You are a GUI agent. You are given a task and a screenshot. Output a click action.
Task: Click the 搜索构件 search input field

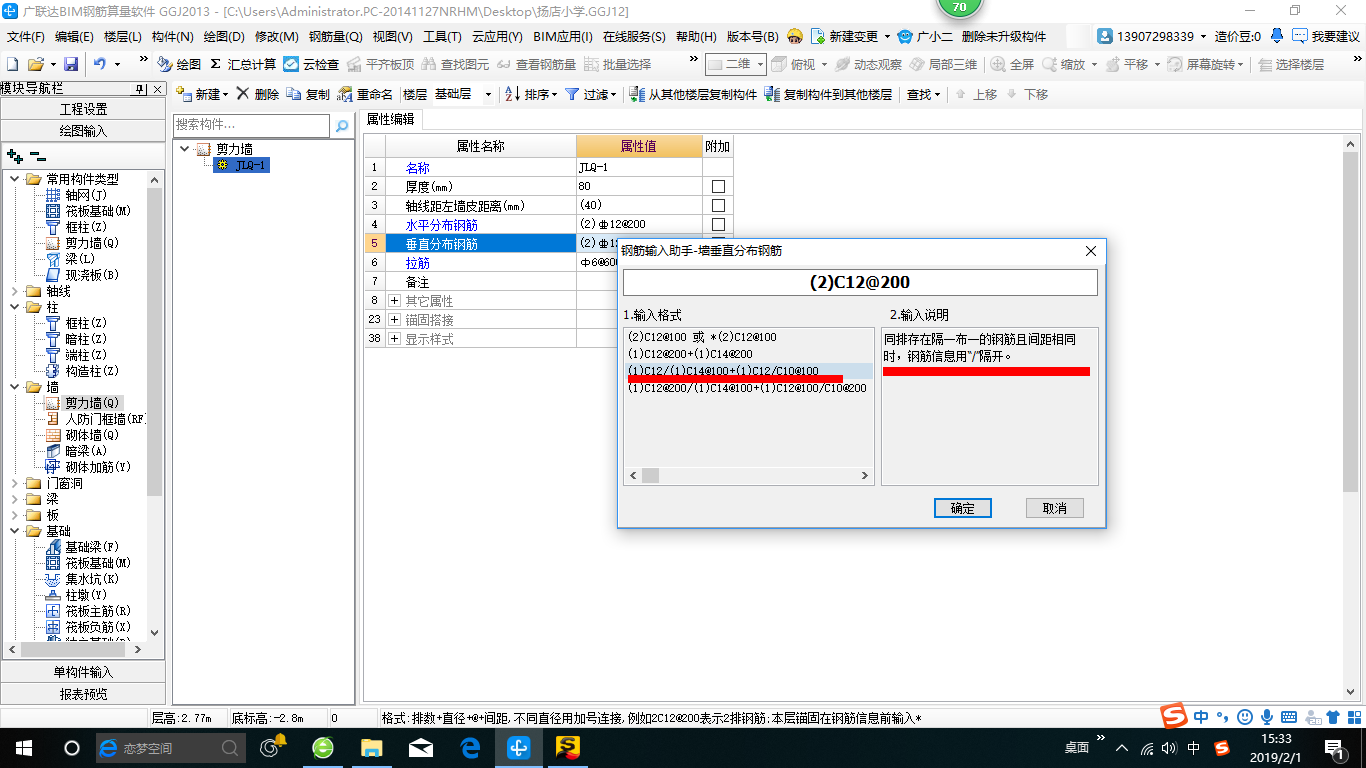click(x=251, y=125)
